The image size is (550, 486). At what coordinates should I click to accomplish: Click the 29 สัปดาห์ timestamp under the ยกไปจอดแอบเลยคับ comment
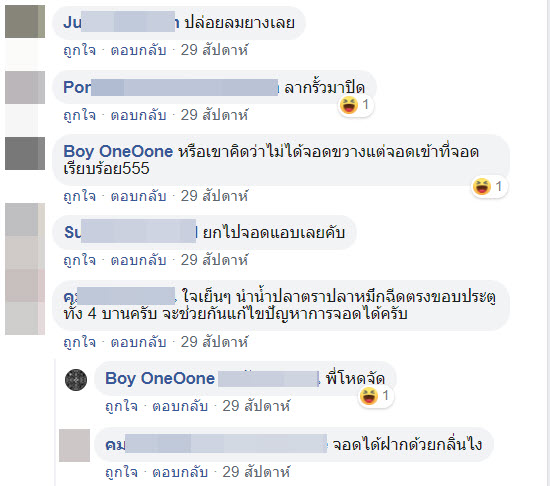[214, 260]
